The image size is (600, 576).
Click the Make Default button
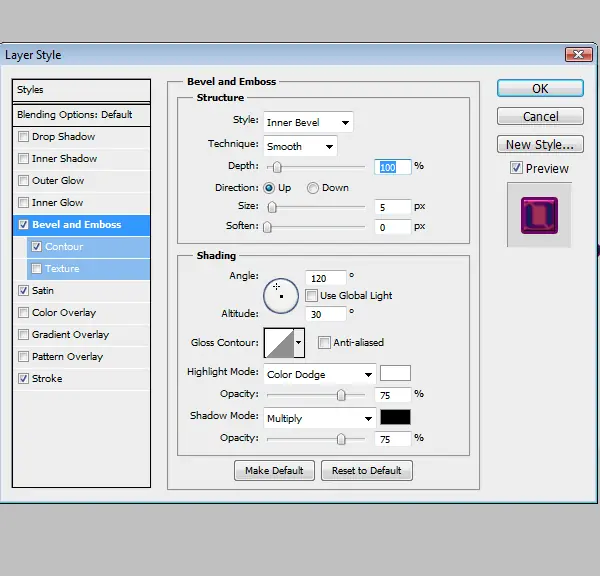[274, 470]
